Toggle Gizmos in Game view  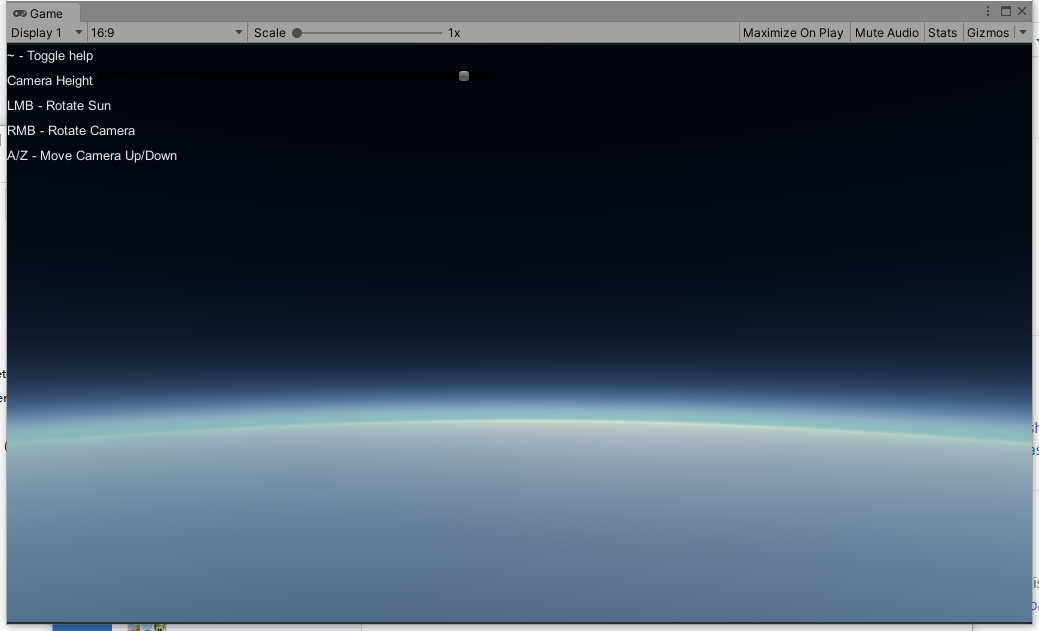(x=987, y=32)
